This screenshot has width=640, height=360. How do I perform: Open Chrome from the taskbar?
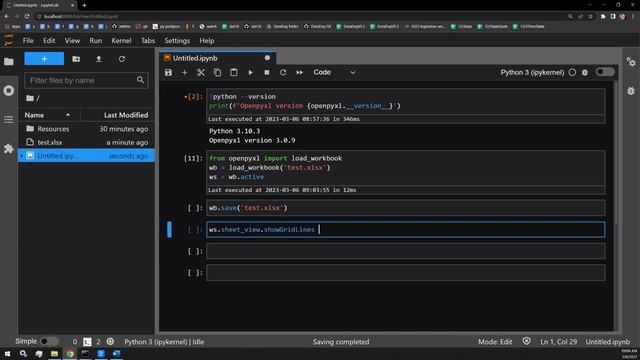click(x=70, y=353)
